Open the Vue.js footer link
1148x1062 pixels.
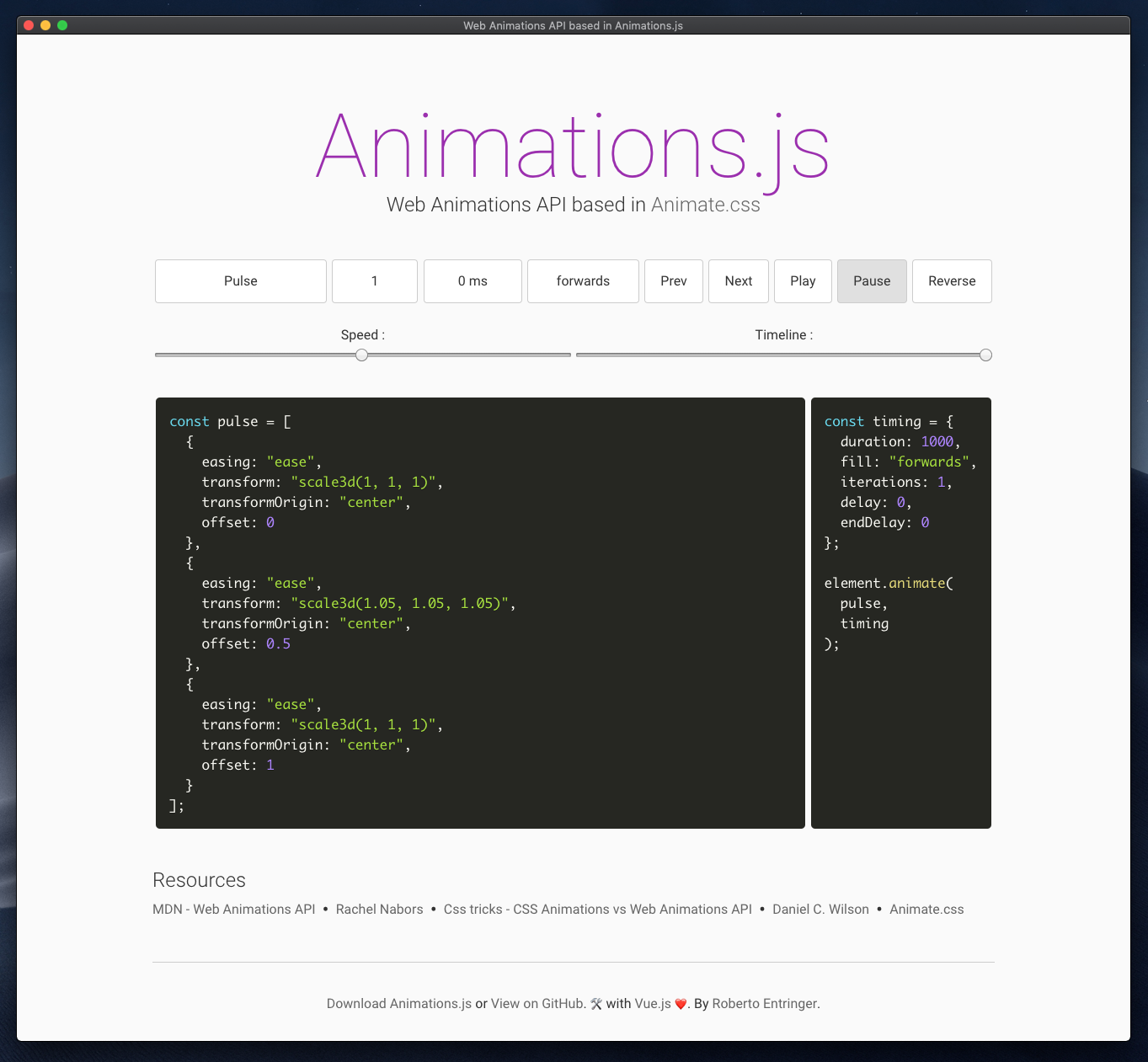click(653, 1004)
